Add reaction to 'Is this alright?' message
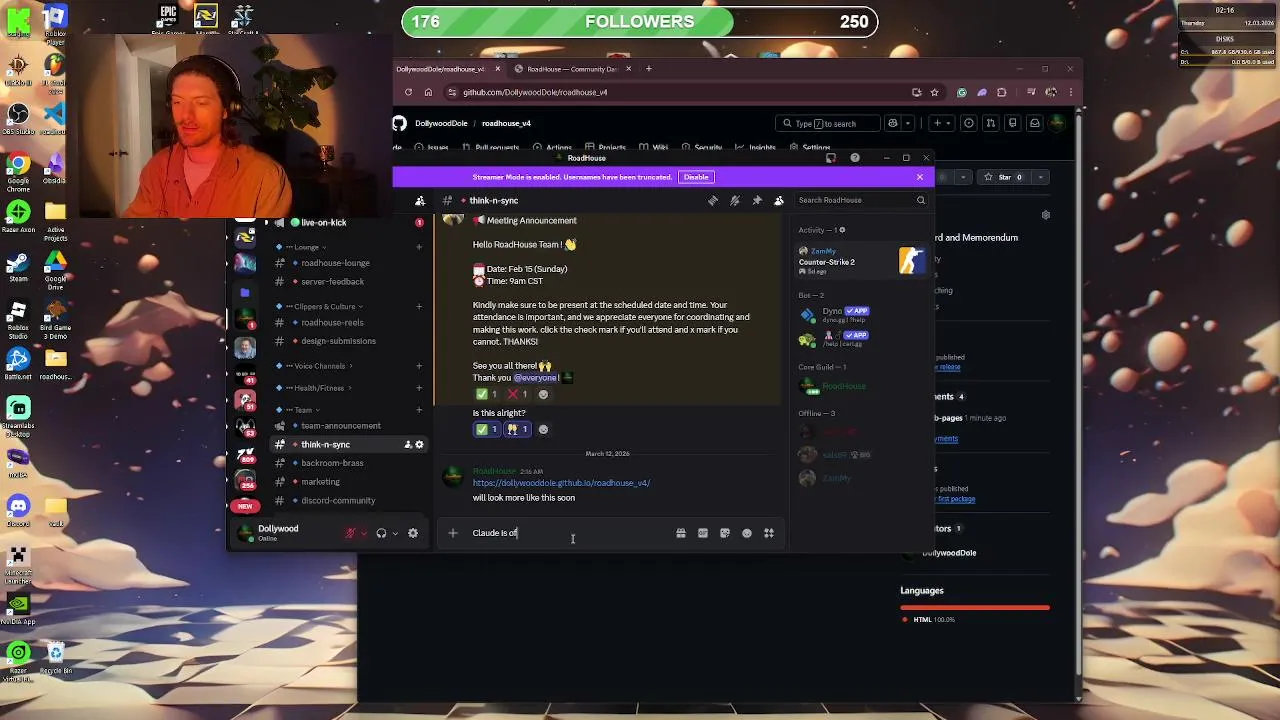This screenshot has height=720, width=1280. click(543, 429)
